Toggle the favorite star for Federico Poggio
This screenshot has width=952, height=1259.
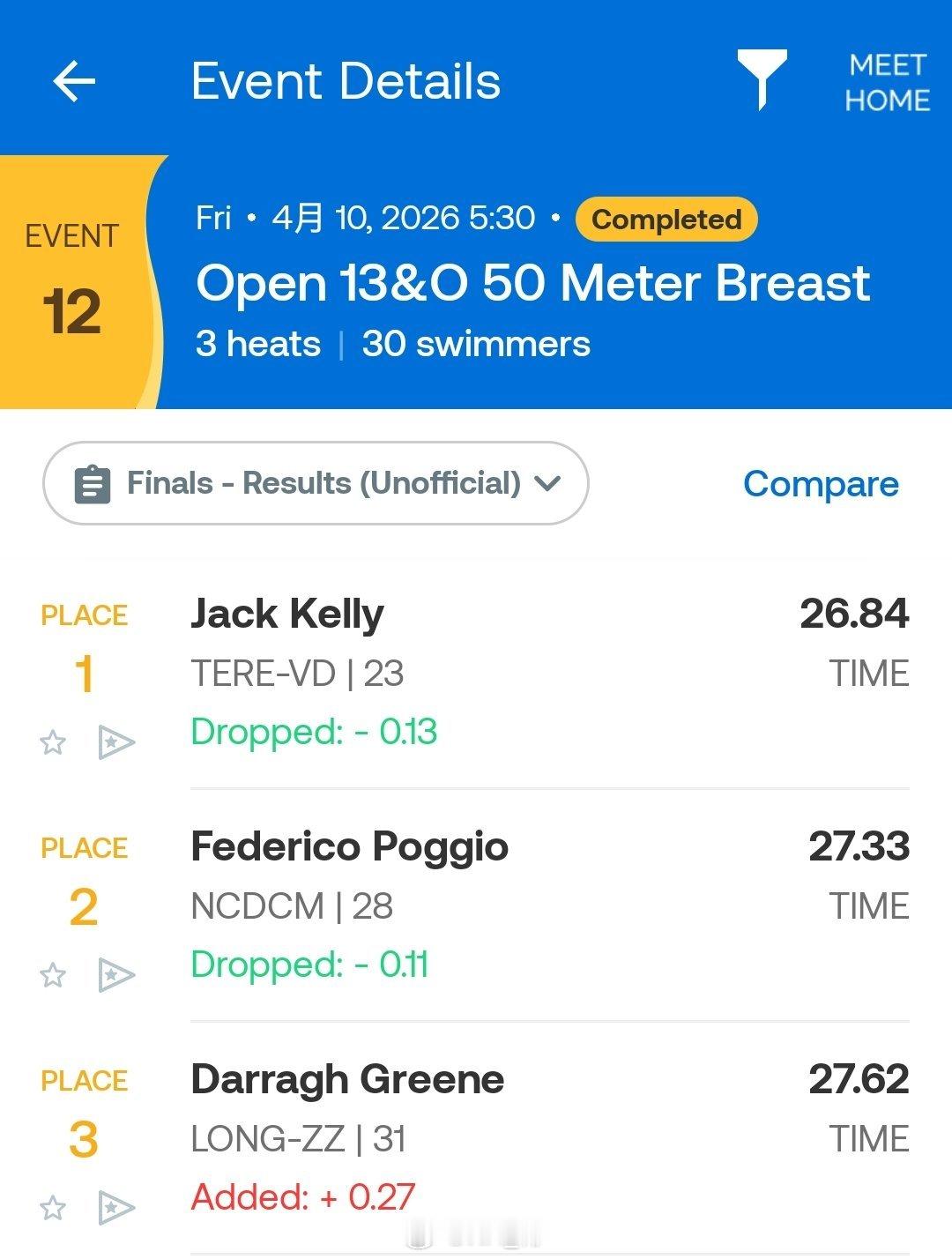point(52,977)
